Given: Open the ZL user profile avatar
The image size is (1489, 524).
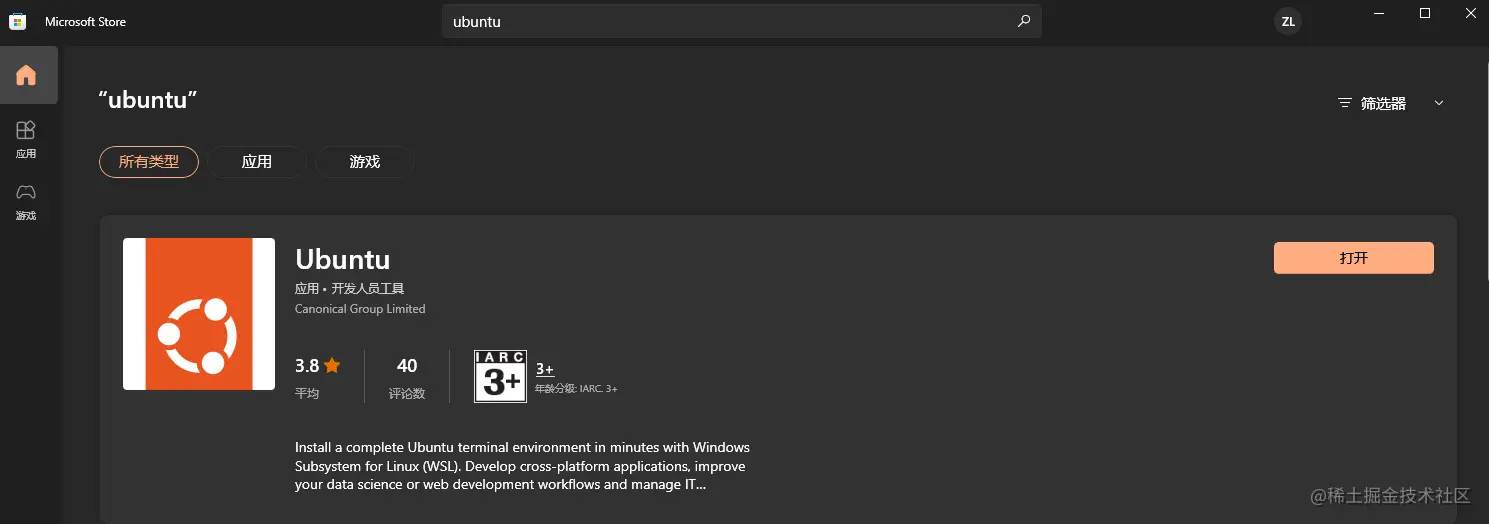Looking at the screenshot, I should pos(1288,21).
